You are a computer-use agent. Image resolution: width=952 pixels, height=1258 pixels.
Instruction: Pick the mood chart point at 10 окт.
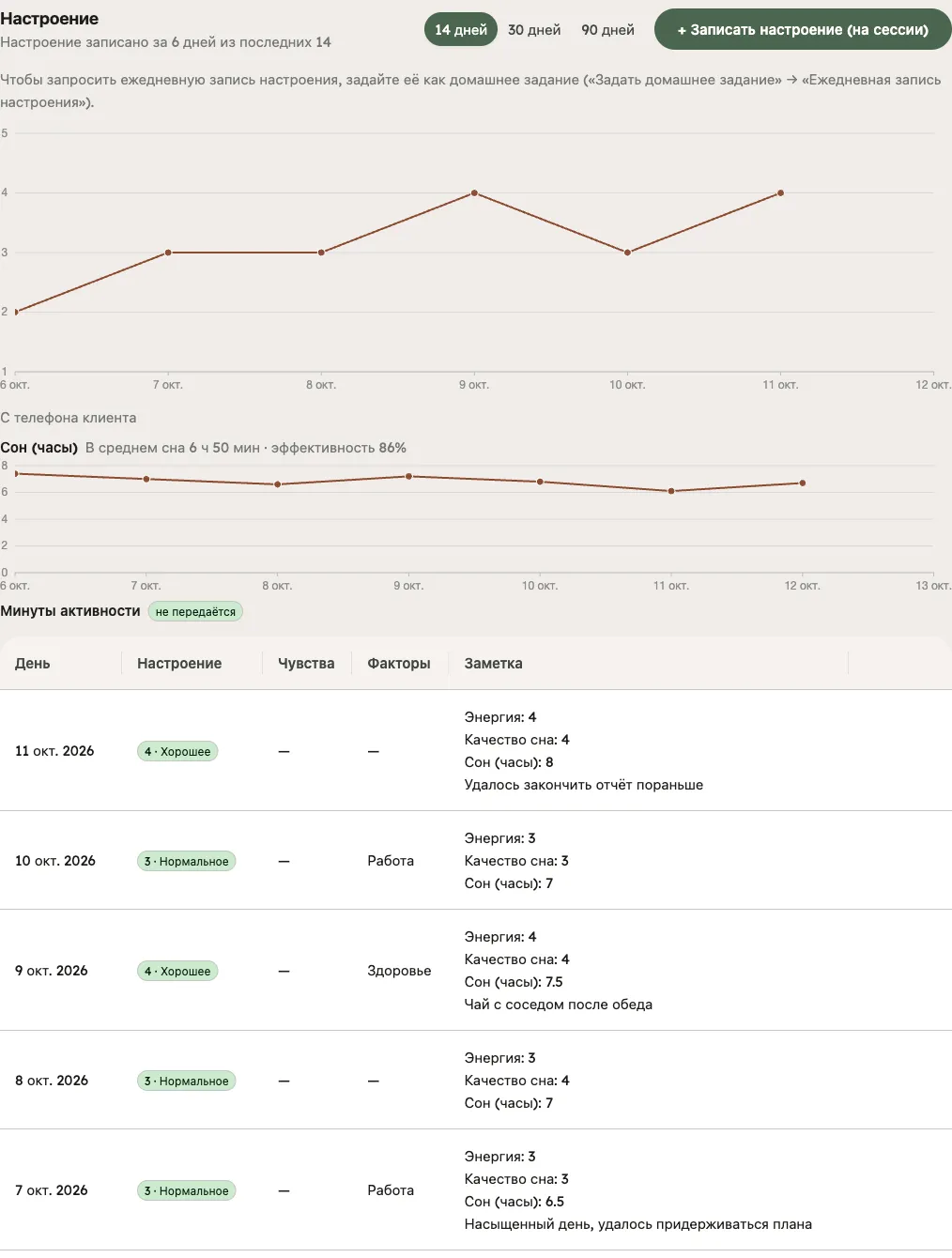tap(627, 253)
